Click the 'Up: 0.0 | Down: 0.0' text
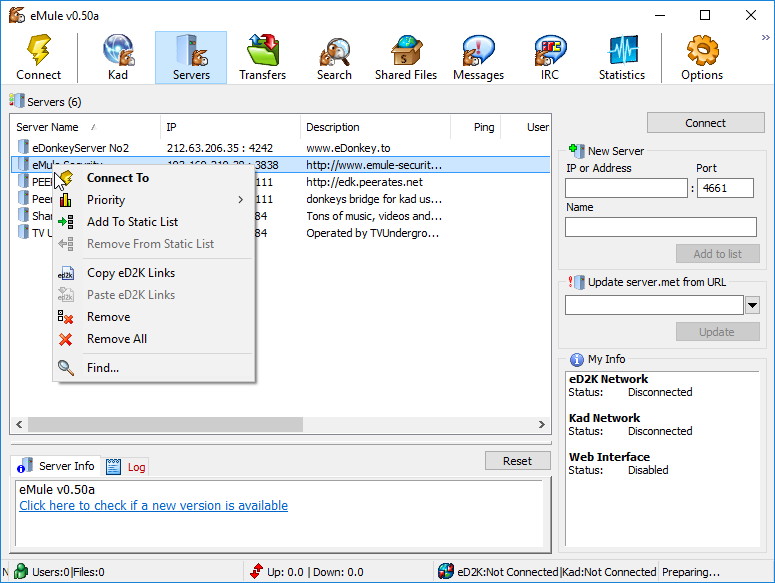 pos(315,572)
